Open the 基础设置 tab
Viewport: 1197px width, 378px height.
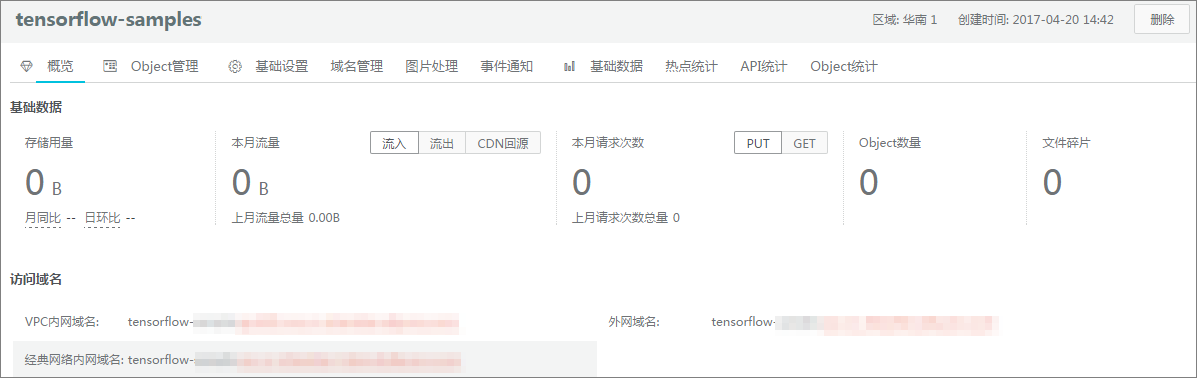coord(282,66)
